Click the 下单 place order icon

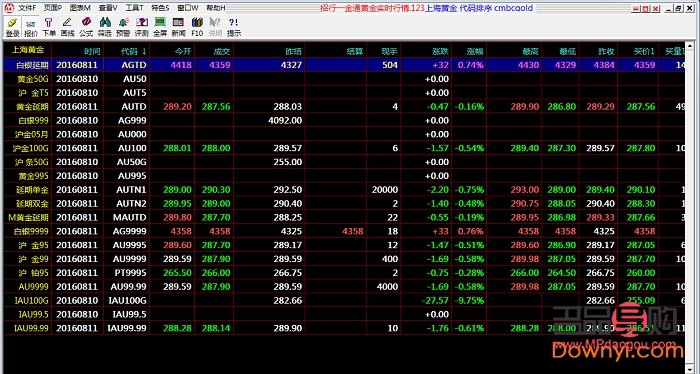pyautogui.click(x=49, y=27)
